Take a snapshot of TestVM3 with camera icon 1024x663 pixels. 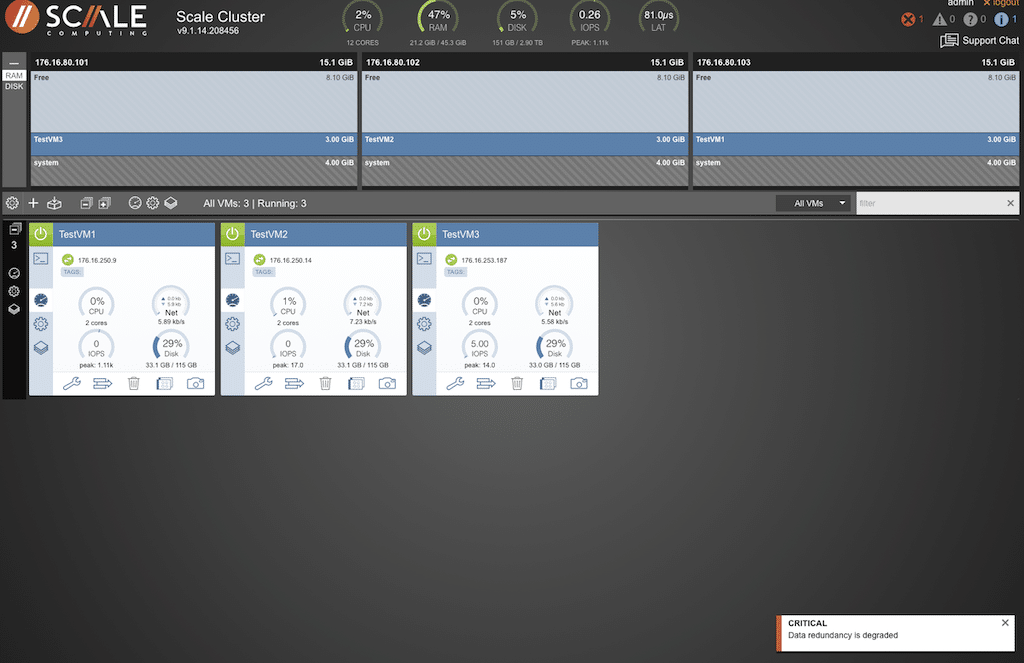[579, 383]
